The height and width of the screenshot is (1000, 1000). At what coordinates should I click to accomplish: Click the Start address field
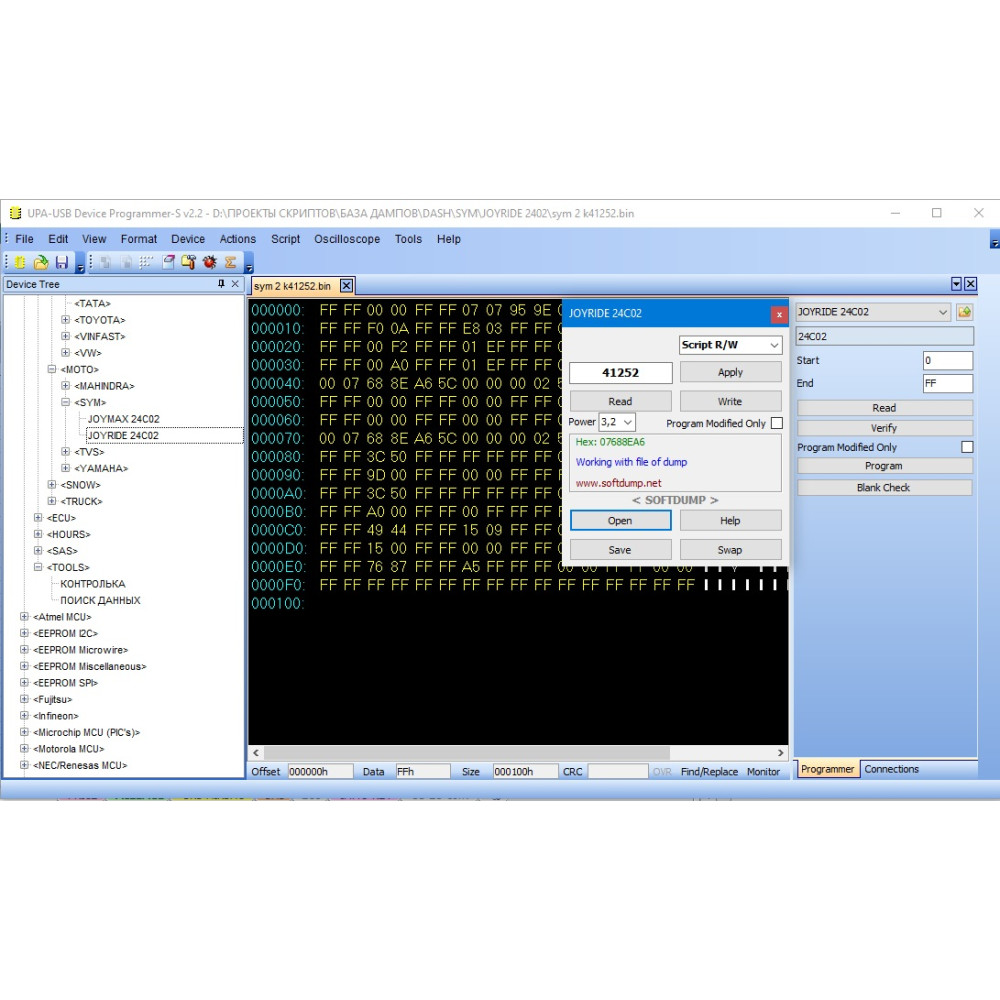(x=948, y=360)
